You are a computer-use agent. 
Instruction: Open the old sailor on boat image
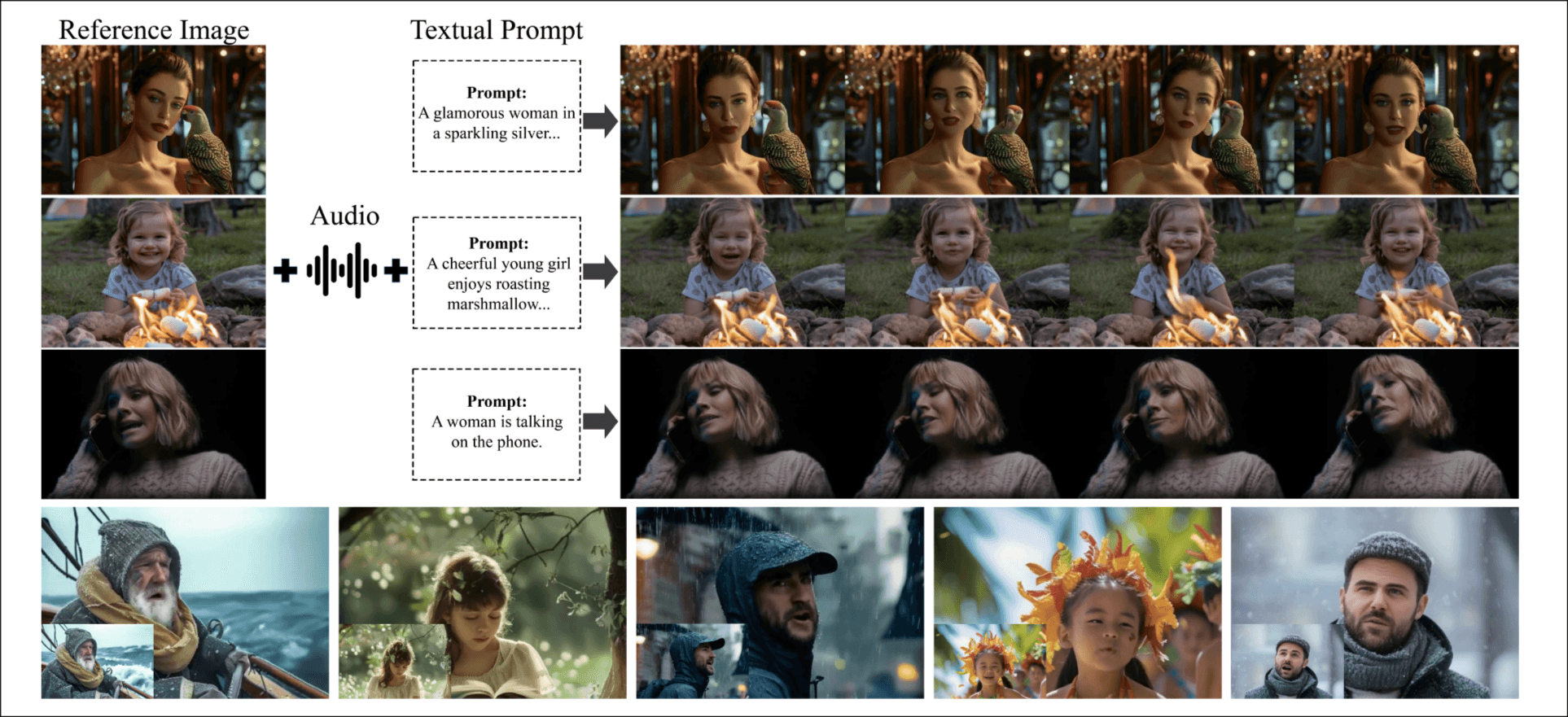186,603
